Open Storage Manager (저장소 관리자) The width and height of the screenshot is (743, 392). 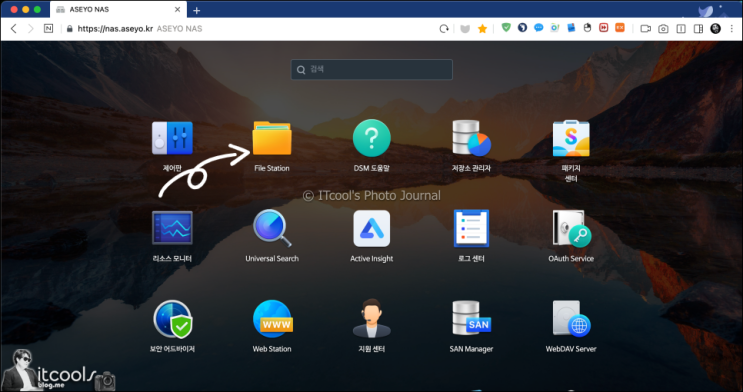(471, 138)
